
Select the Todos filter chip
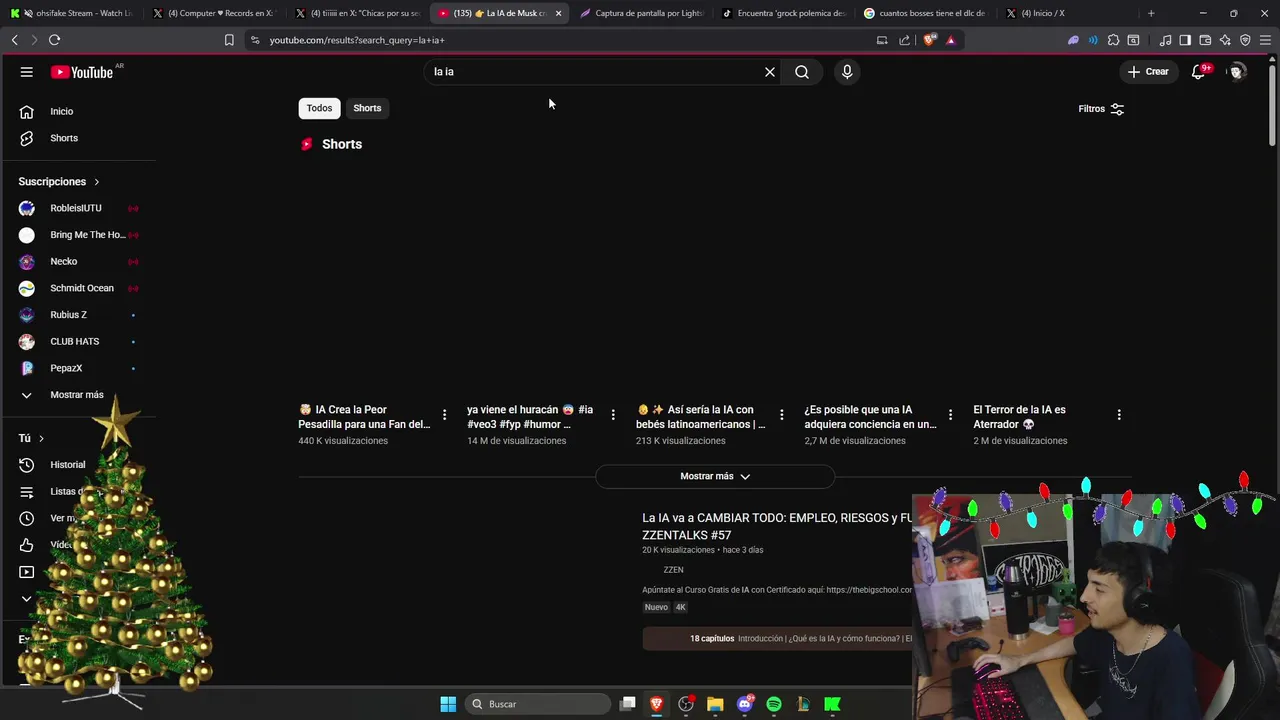click(319, 108)
